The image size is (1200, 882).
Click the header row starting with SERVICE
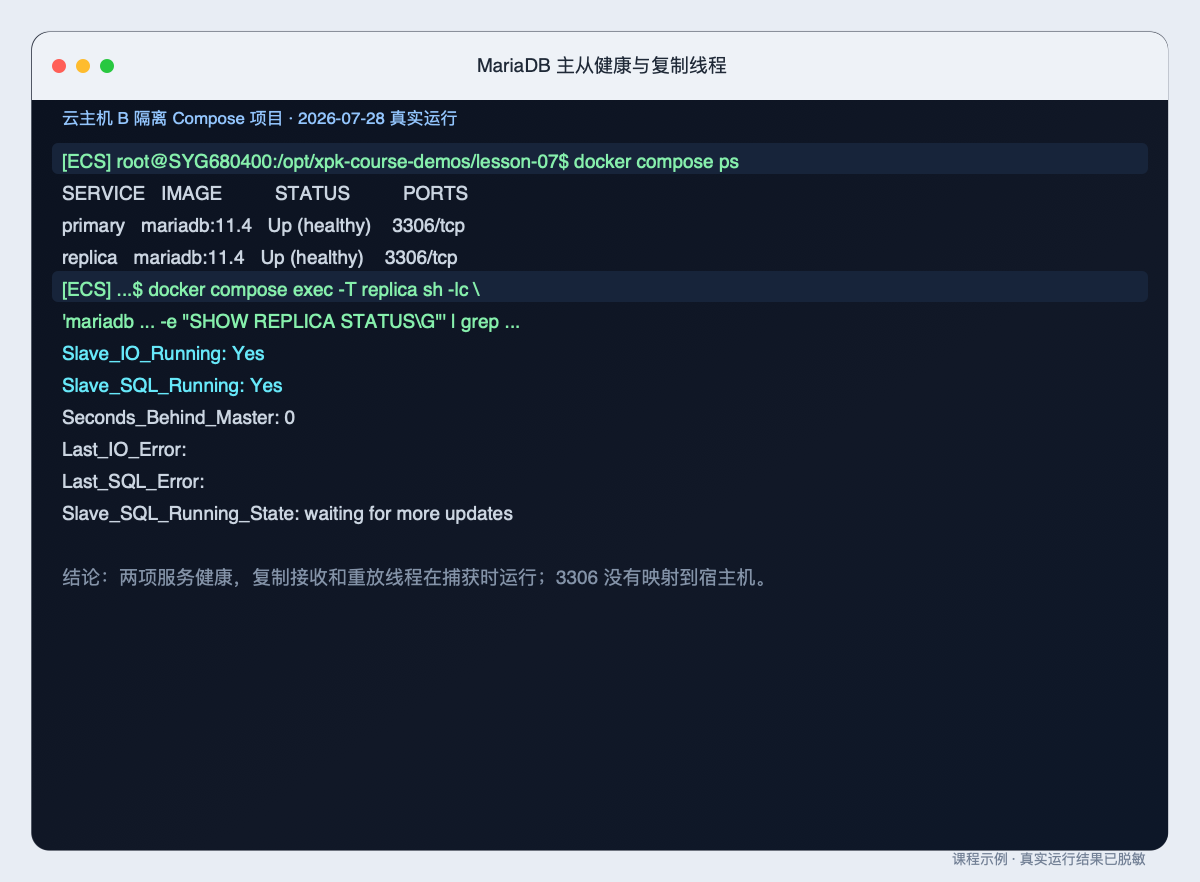[x=265, y=193]
